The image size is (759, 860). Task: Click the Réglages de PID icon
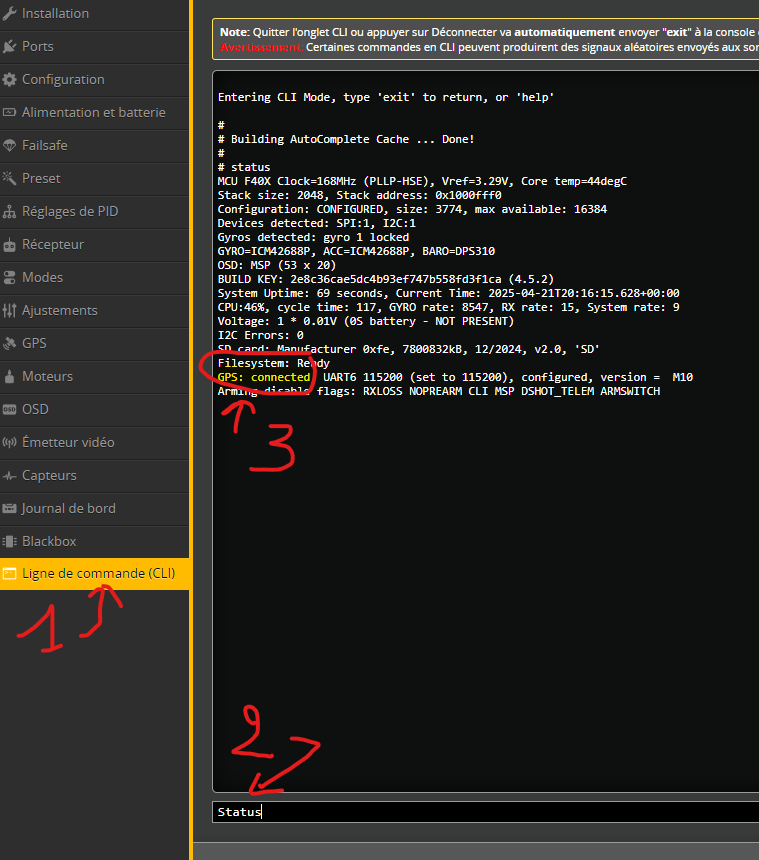10,212
